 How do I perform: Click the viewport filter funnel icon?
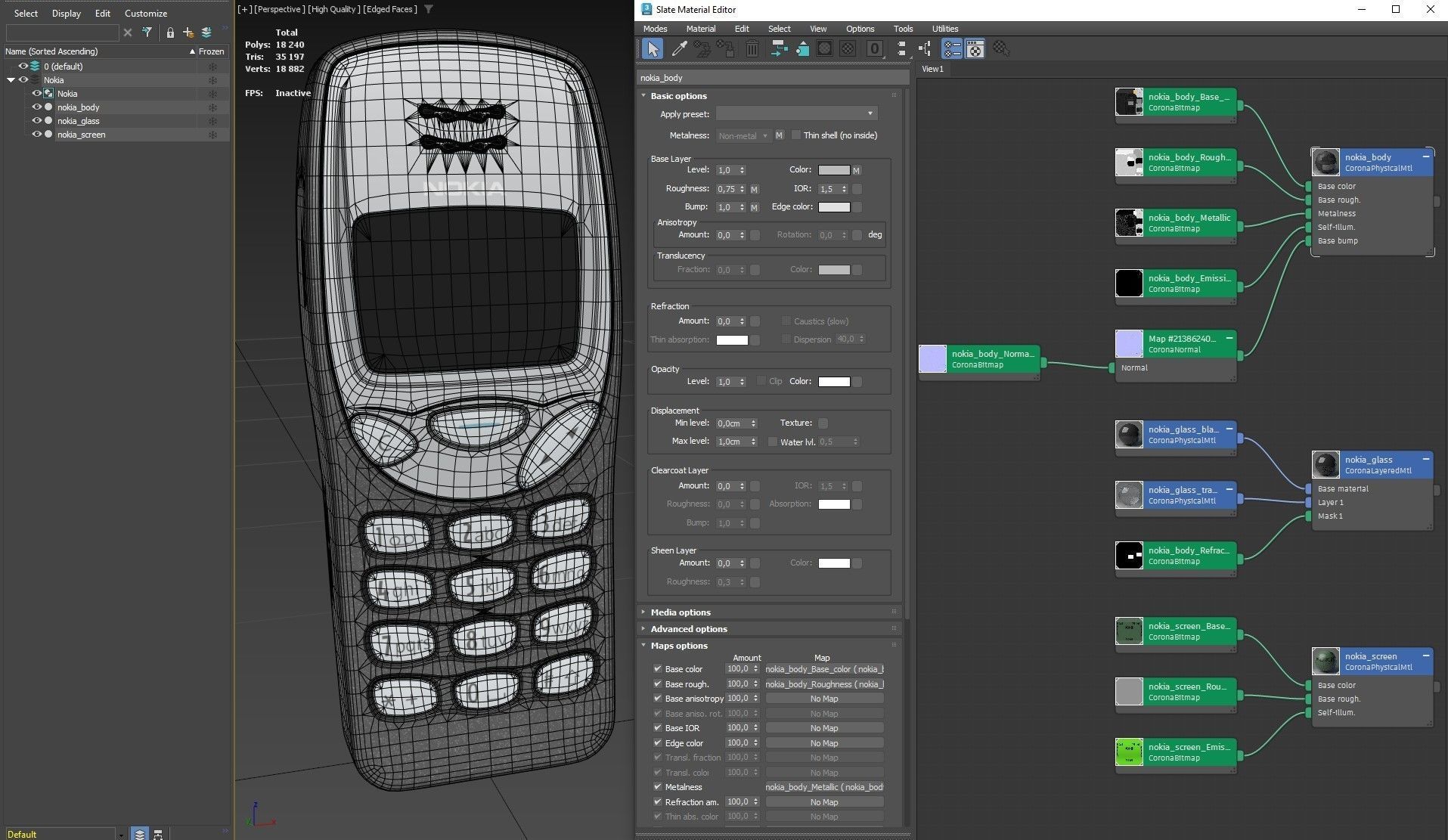(x=429, y=9)
